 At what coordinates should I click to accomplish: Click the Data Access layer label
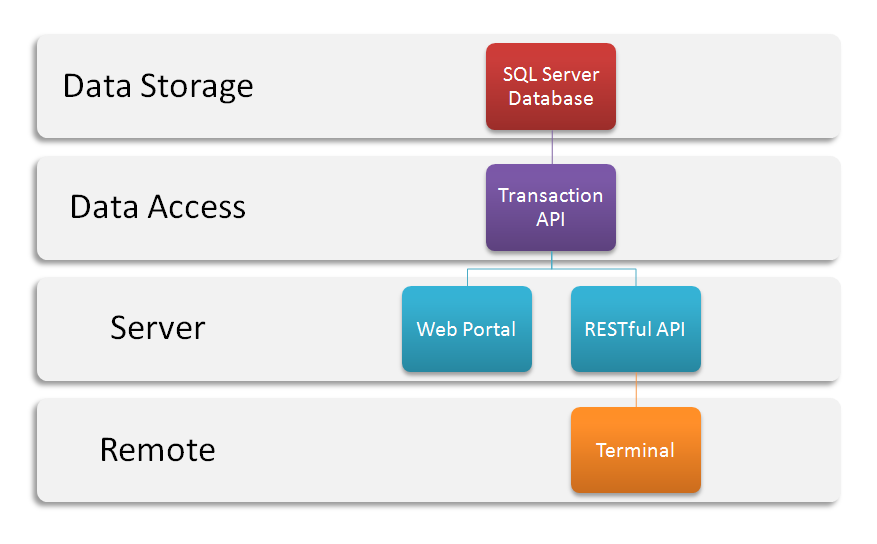(158, 207)
